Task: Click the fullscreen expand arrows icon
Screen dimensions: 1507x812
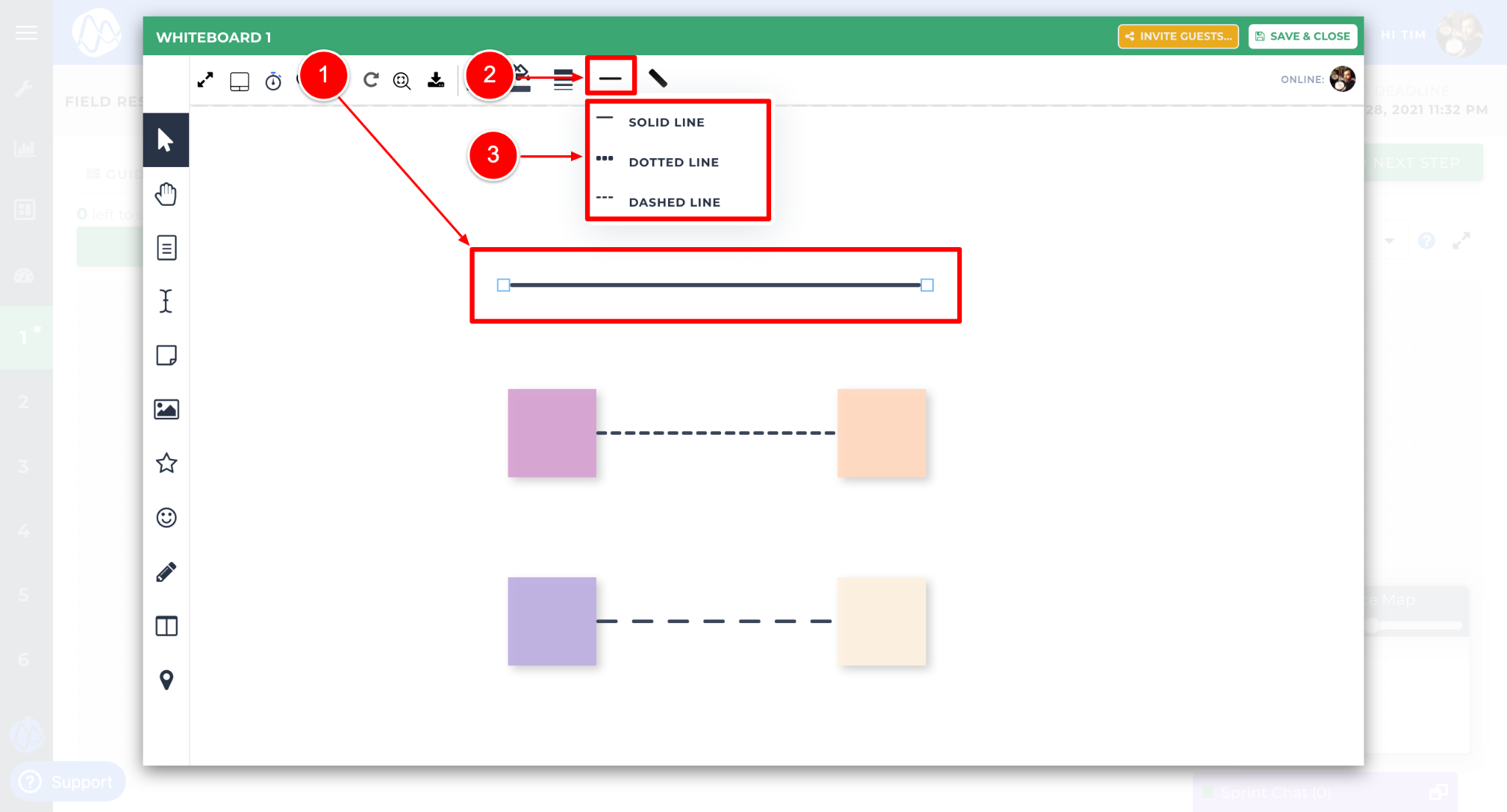Action: pyautogui.click(x=205, y=80)
